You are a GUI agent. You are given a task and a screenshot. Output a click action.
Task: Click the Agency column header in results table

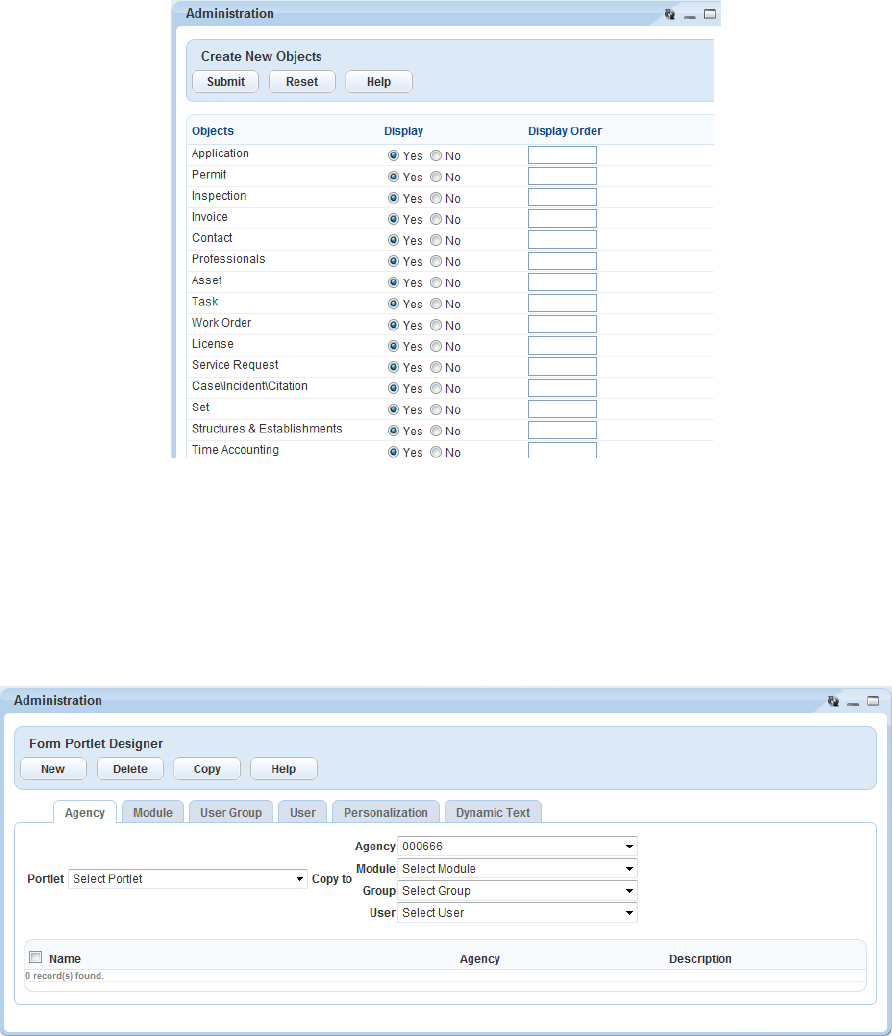tap(480, 959)
